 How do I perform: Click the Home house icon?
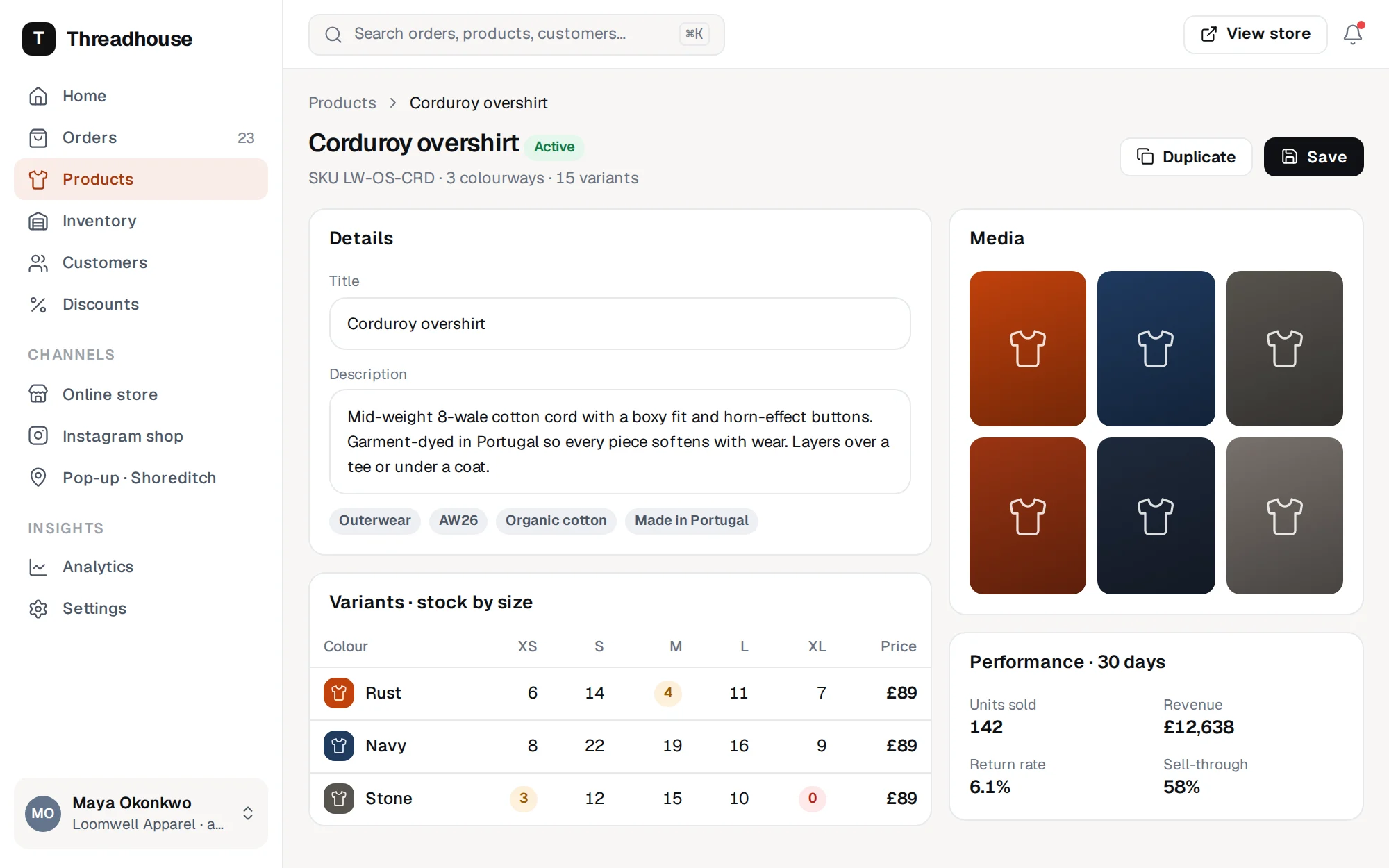(x=38, y=96)
